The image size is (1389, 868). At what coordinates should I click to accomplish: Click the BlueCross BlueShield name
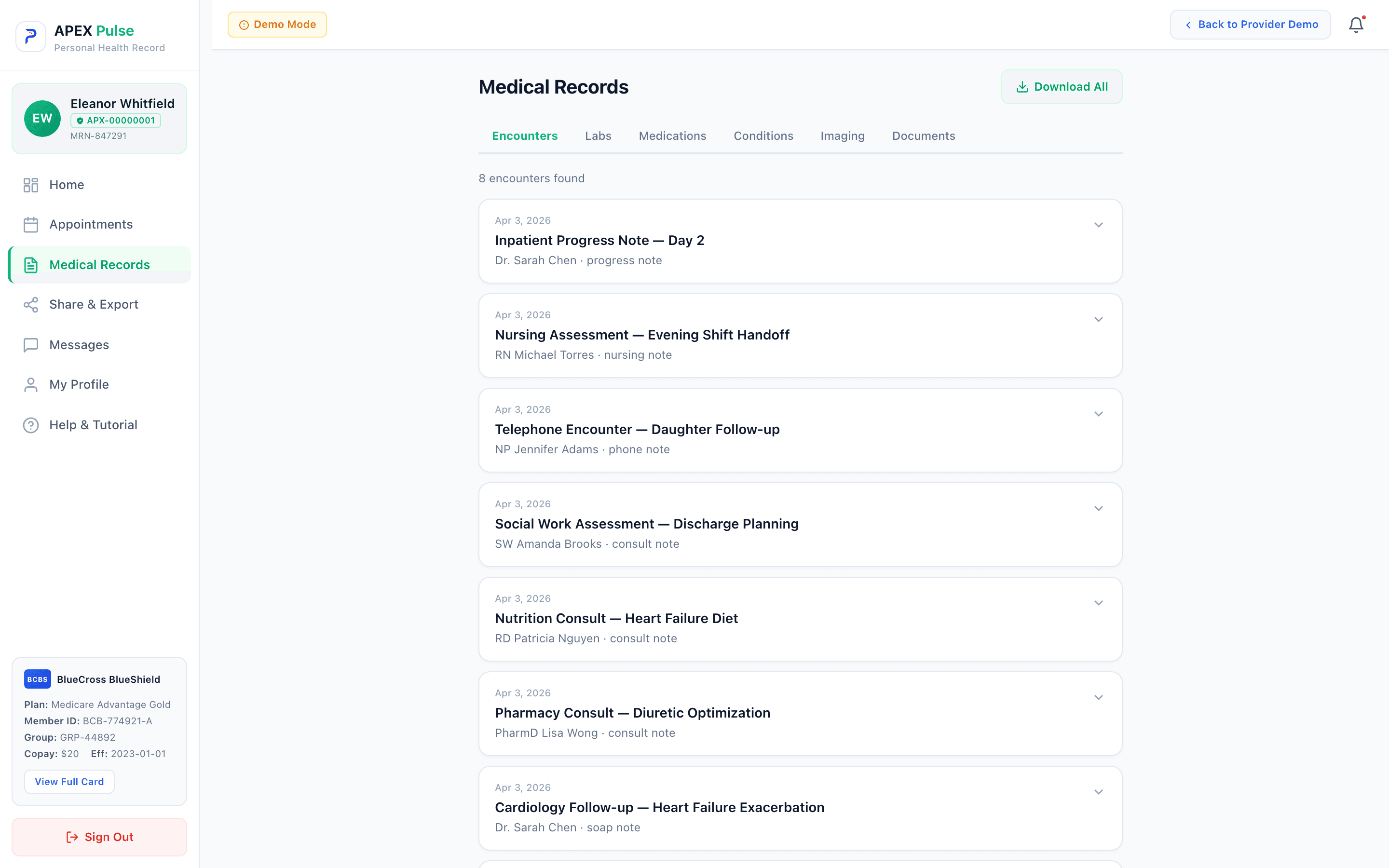109,680
